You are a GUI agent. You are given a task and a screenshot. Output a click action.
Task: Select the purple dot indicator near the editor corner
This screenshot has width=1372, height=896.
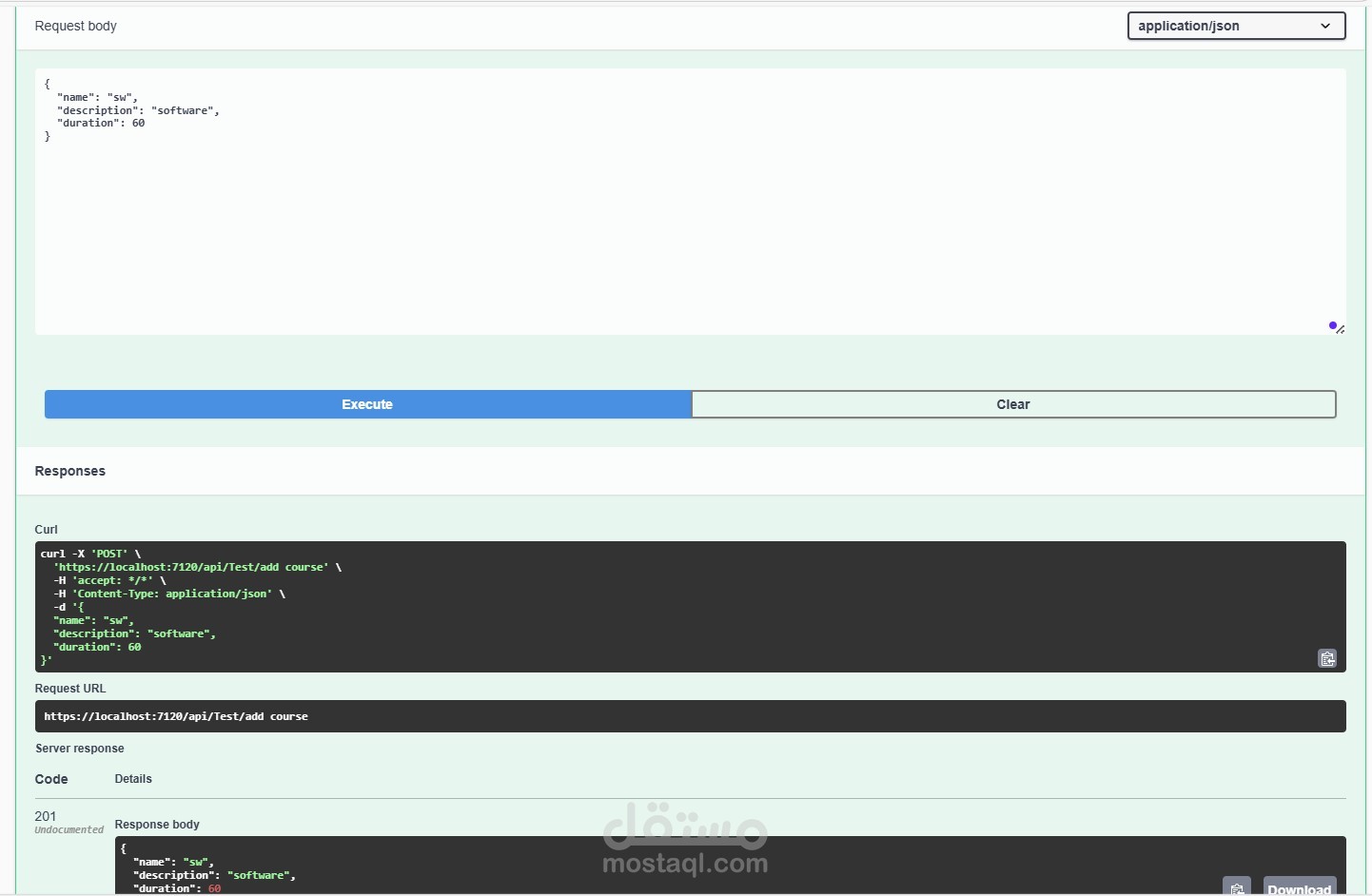(x=1333, y=324)
